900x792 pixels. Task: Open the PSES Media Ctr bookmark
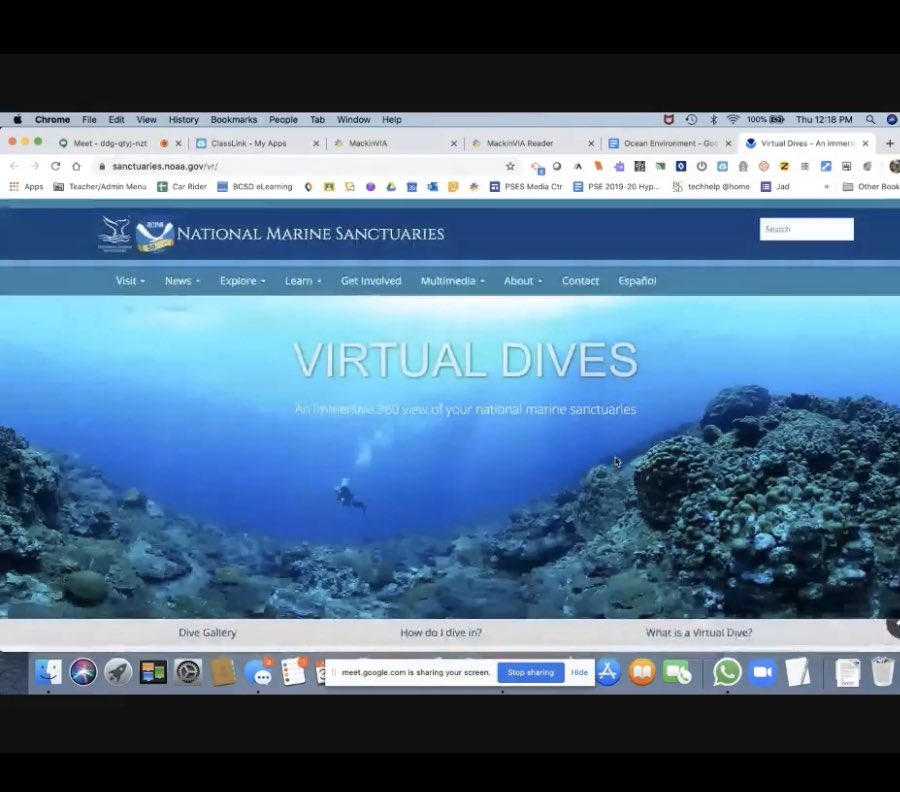526,187
